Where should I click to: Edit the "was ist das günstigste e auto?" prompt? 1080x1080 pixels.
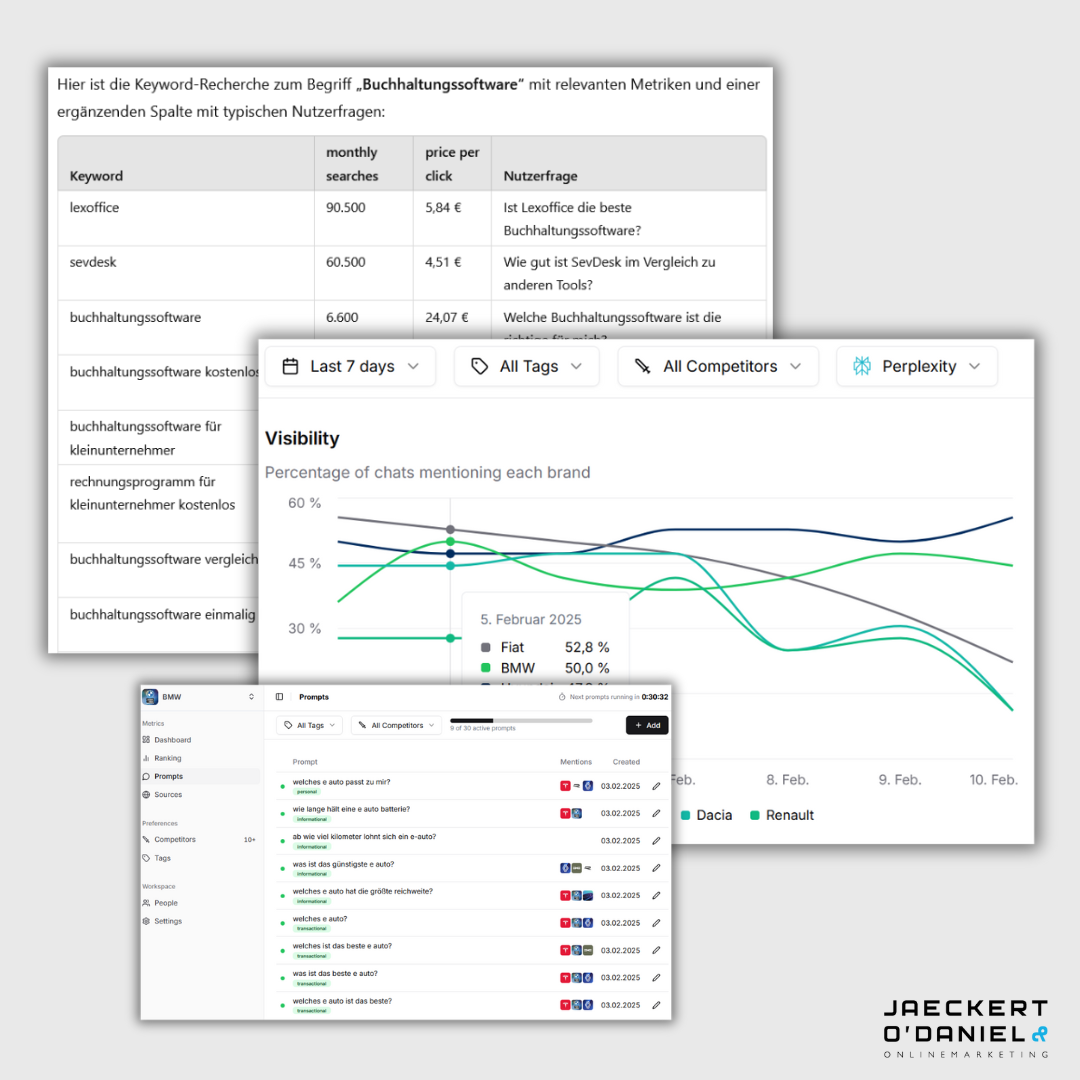(x=656, y=868)
